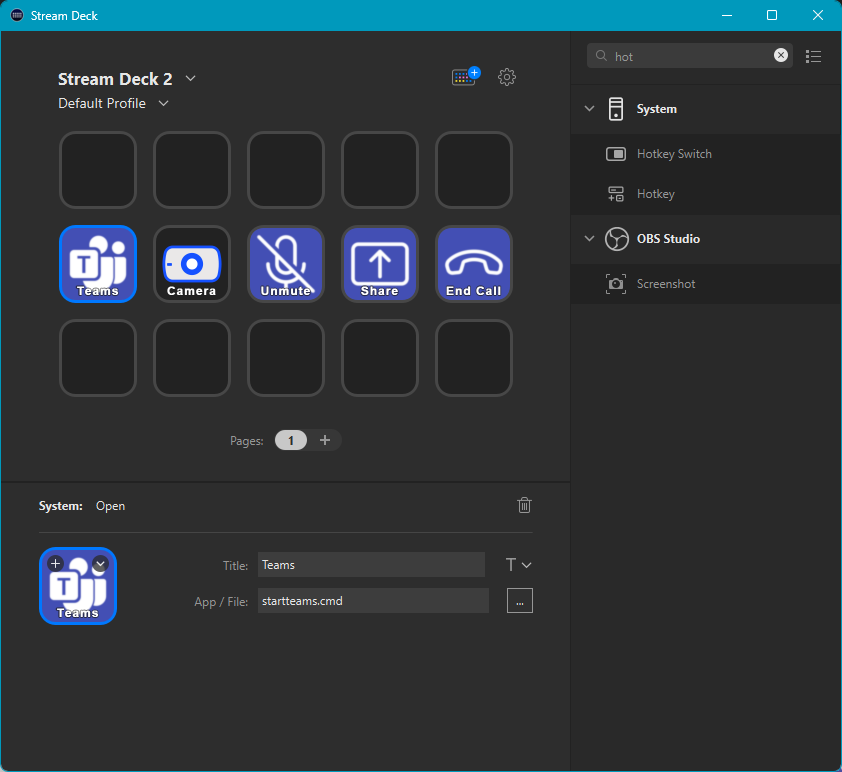Select the Hotkey Switch action

674,154
